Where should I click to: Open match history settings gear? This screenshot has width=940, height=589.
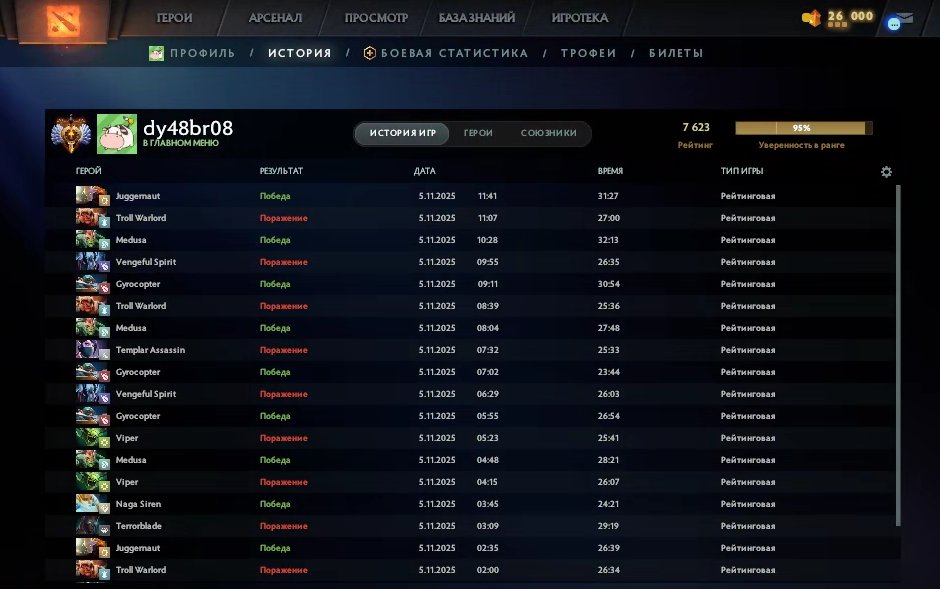click(x=886, y=172)
